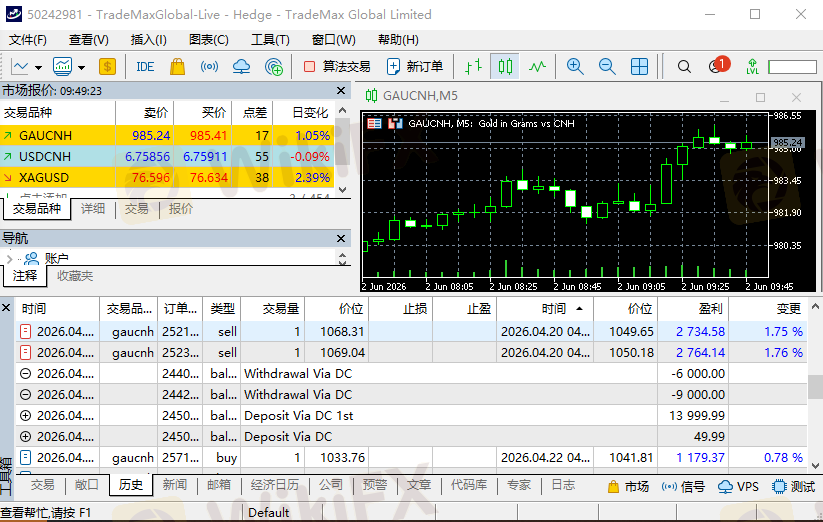823x522 pixels.
Task: Open the 查看(V) menu
Action: 89,40
